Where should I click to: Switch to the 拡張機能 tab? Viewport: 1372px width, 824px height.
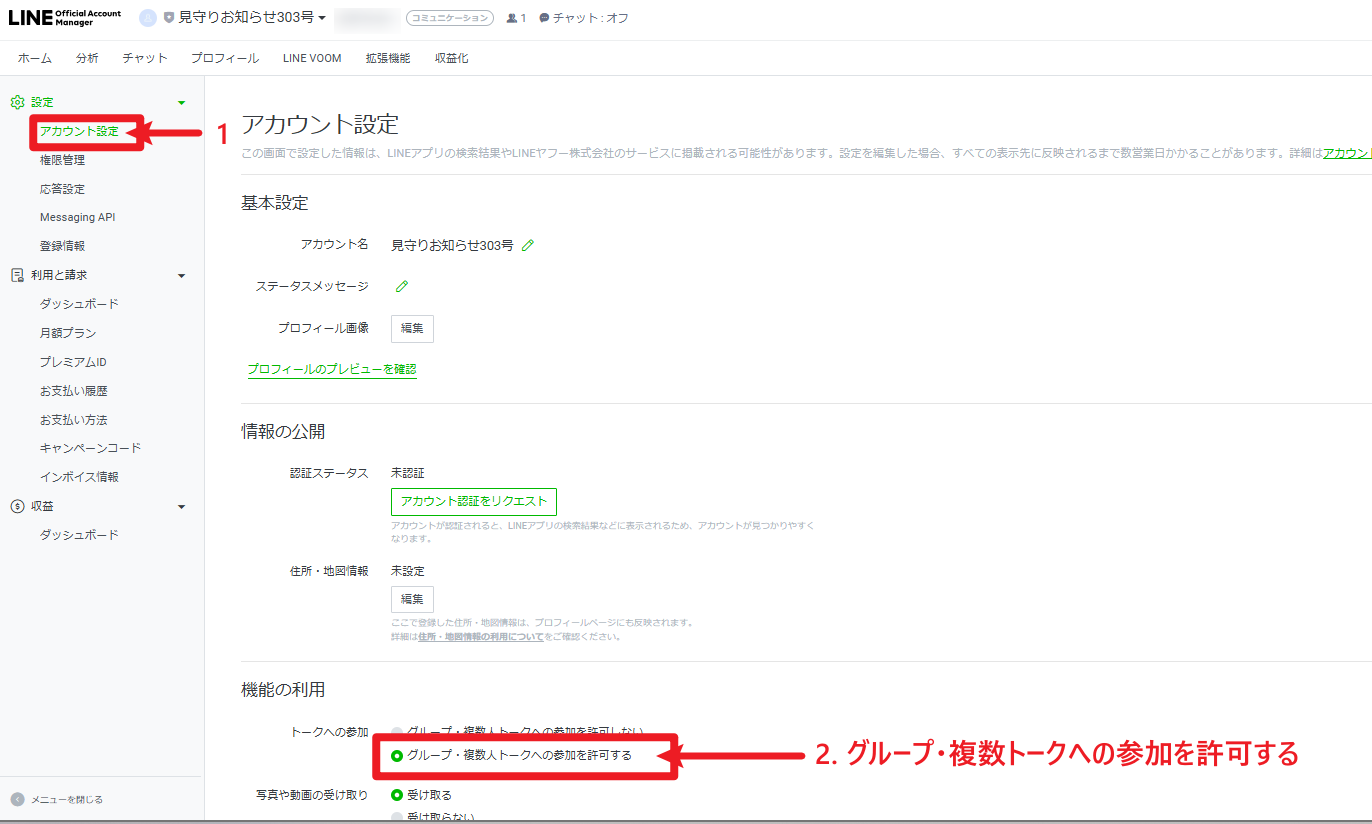[388, 58]
